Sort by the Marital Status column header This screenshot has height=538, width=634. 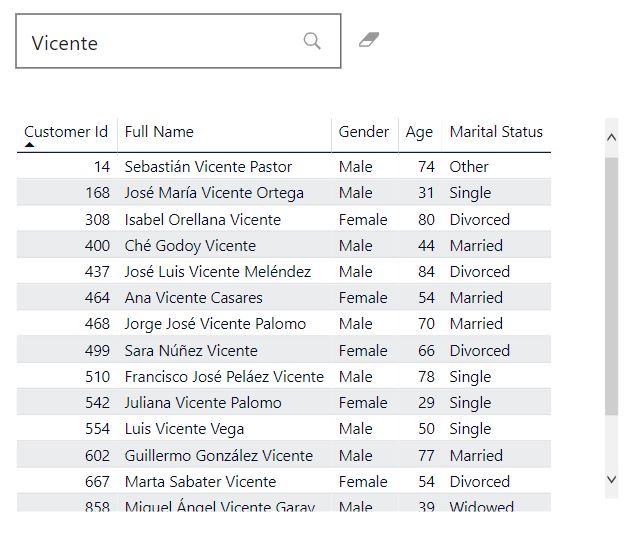tap(496, 132)
